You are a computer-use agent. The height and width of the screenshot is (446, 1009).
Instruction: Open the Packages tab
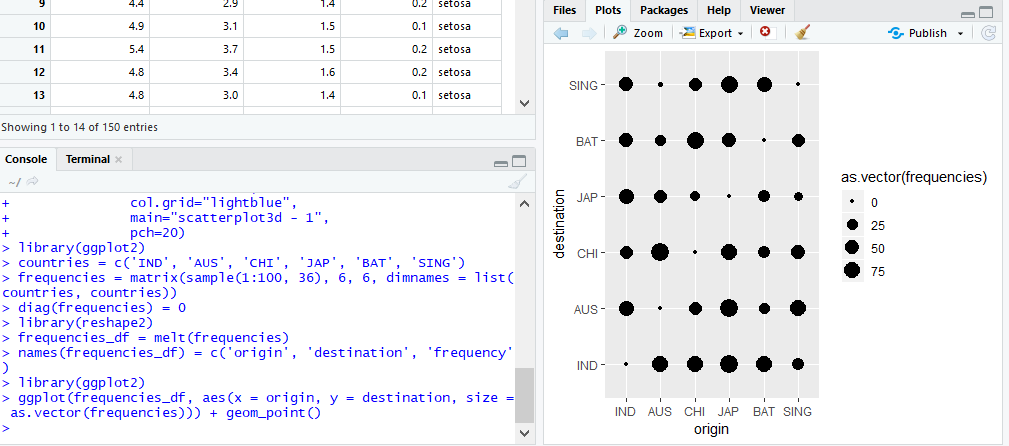[x=663, y=10]
